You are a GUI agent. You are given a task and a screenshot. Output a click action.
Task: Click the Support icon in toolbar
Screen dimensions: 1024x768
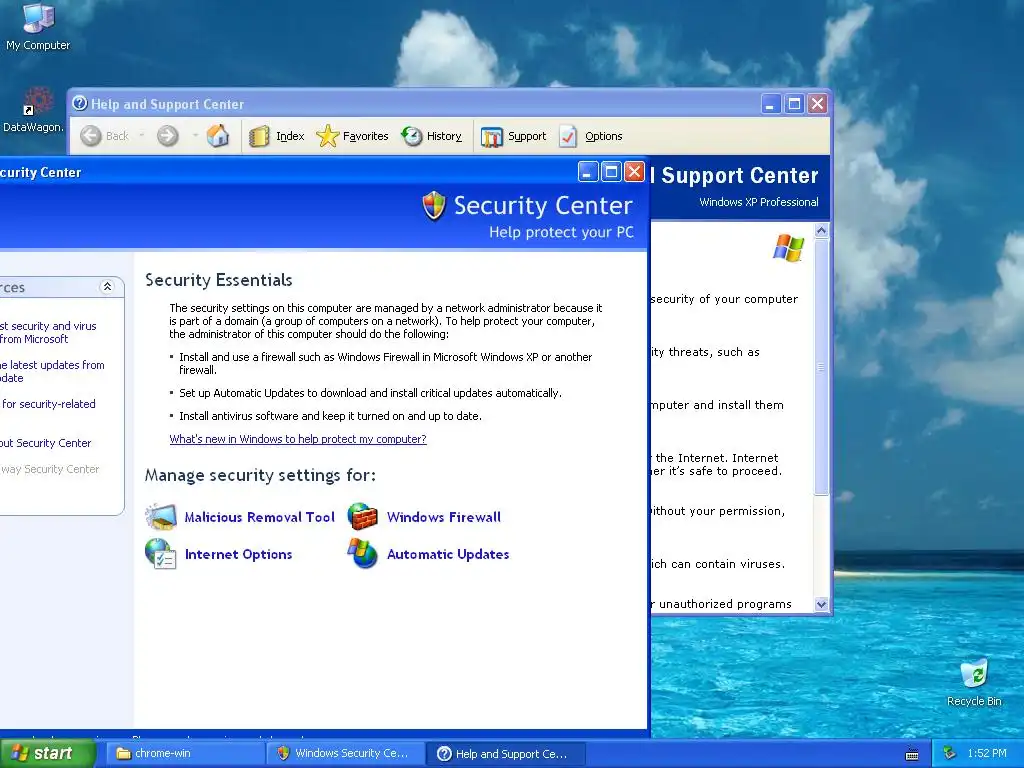pyautogui.click(x=492, y=136)
